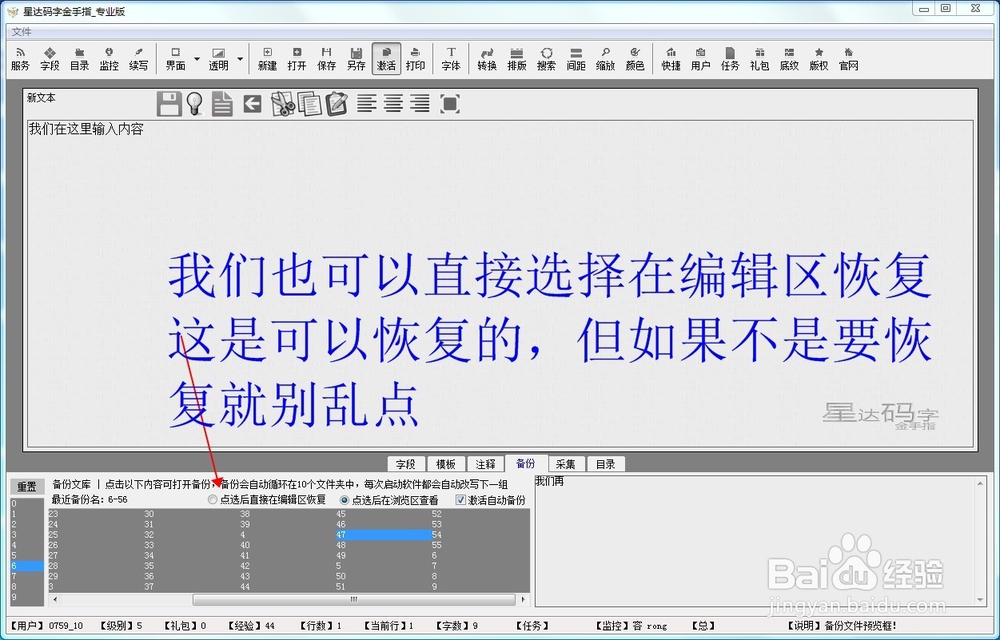This screenshot has width=1000, height=640.
Task: Click the 界面 interface button
Action: pyautogui.click(x=175, y=59)
